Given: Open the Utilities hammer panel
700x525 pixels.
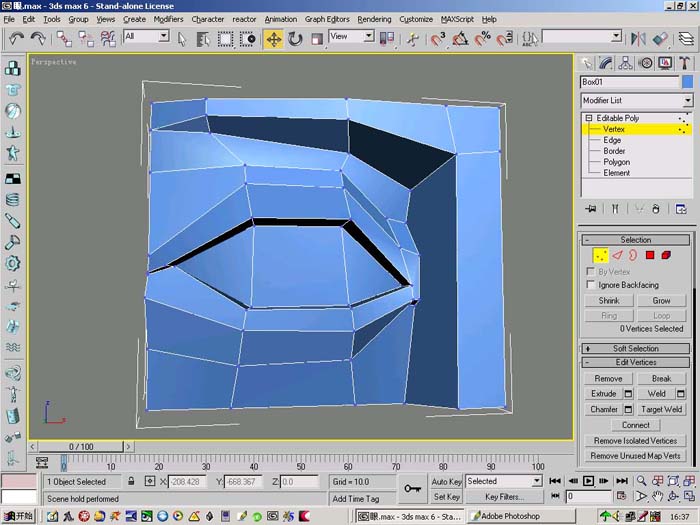Looking at the screenshot, I should point(684,63).
